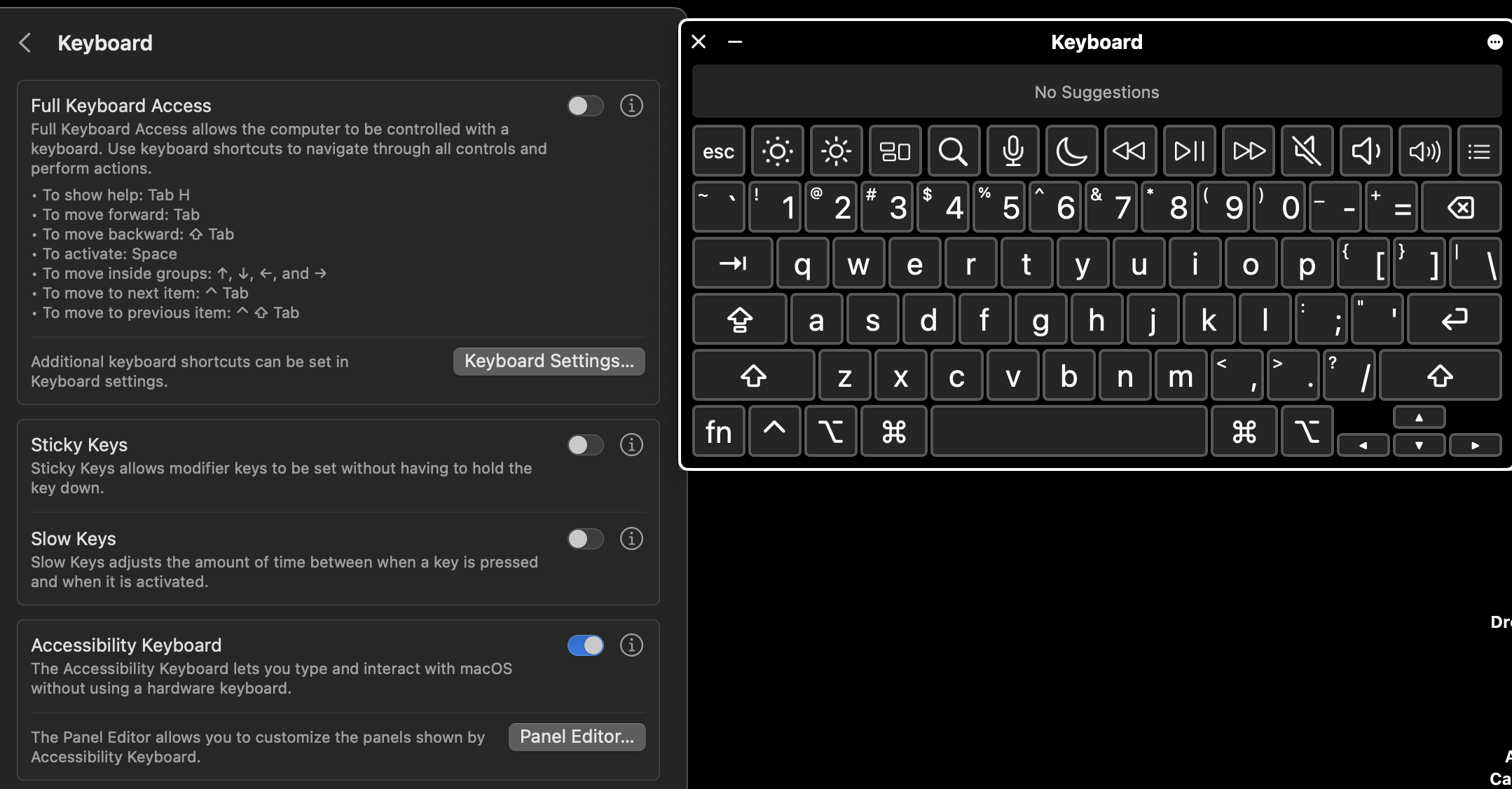Tap the number 5 key
The width and height of the screenshot is (1512, 789).
click(999, 207)
